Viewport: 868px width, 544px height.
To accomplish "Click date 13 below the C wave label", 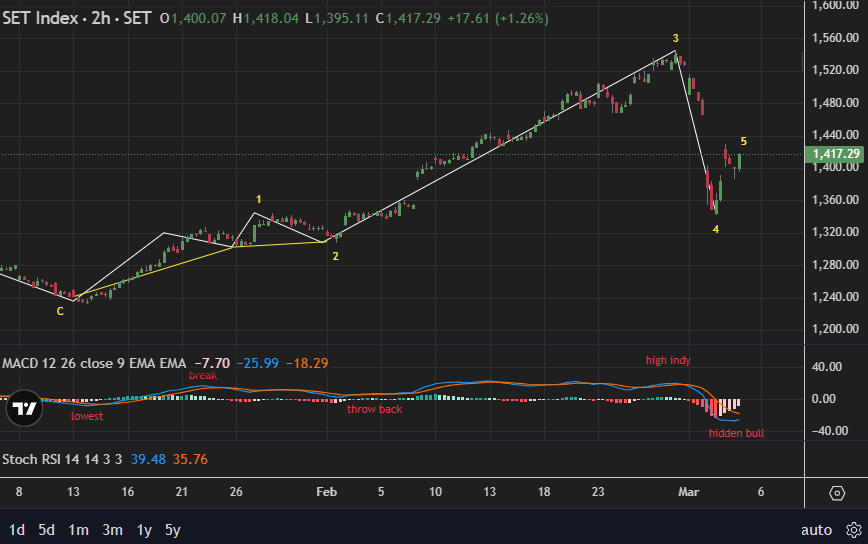I will coord(73,492).
